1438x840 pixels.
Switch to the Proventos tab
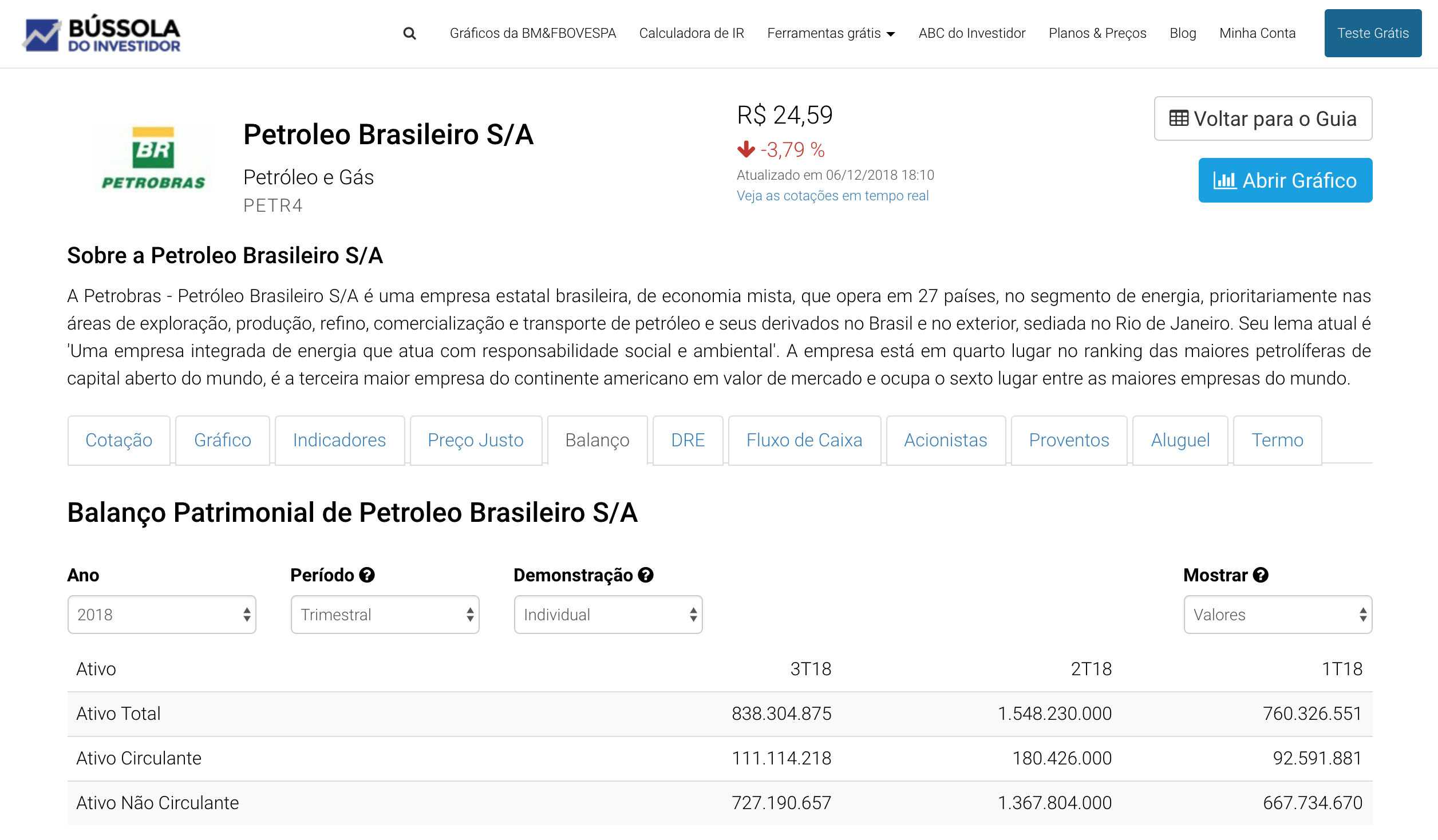pos(1069,440)
